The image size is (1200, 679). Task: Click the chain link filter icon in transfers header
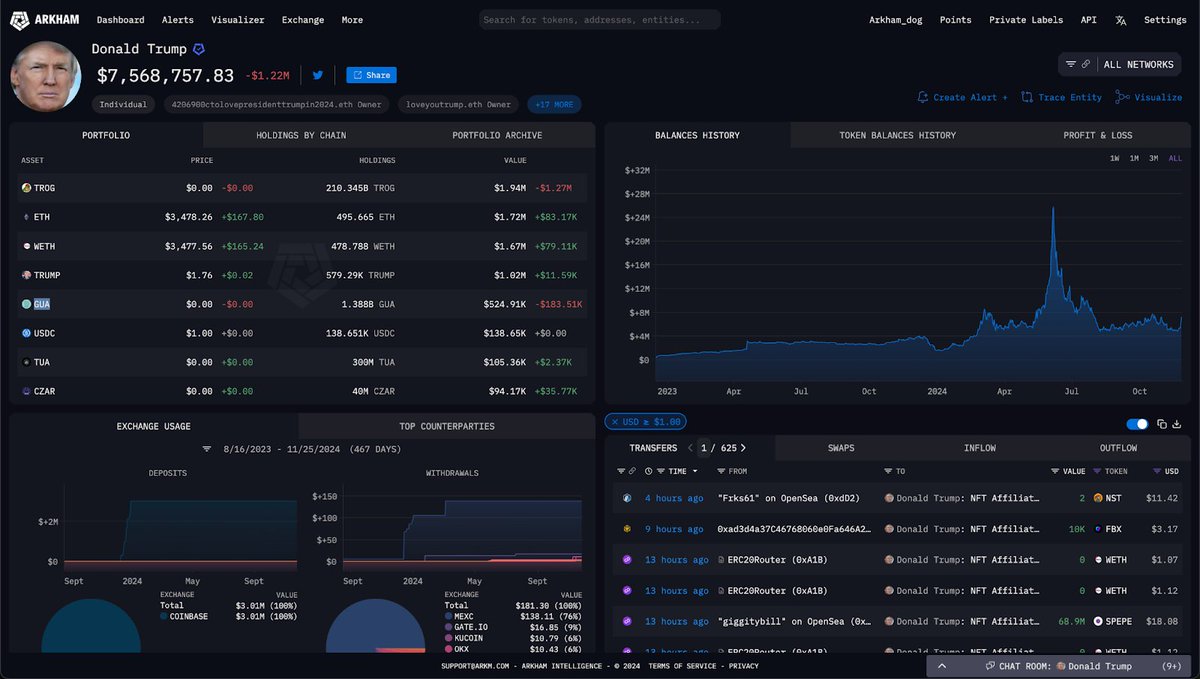click(631, 471)
